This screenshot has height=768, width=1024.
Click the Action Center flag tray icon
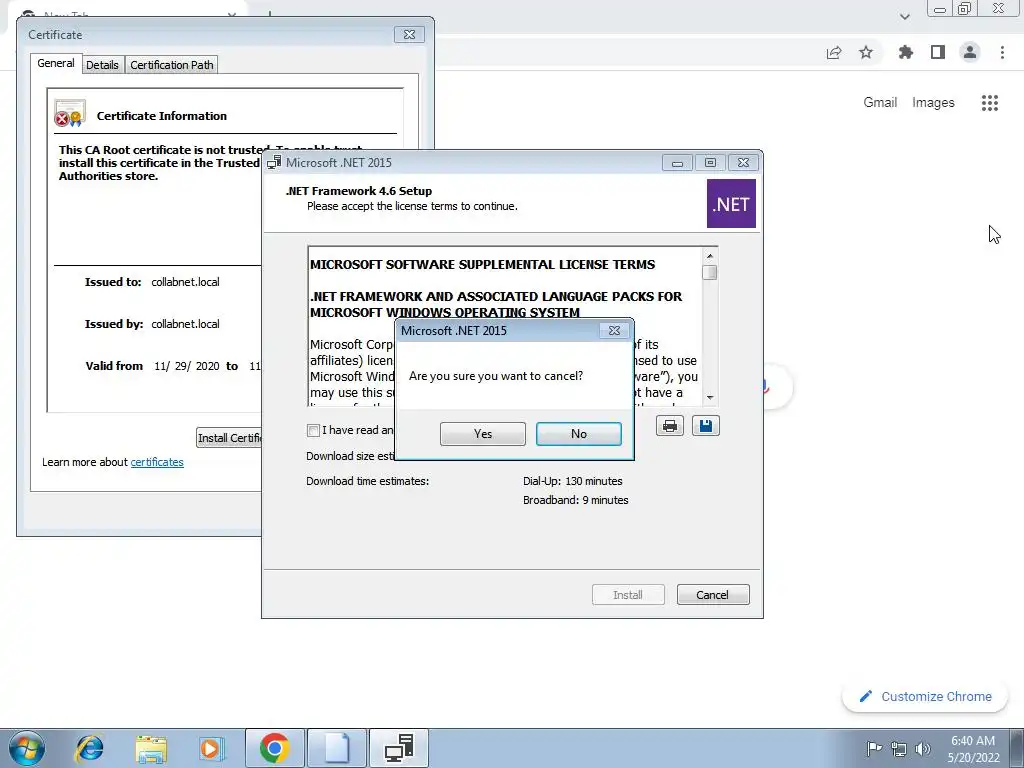874,748
